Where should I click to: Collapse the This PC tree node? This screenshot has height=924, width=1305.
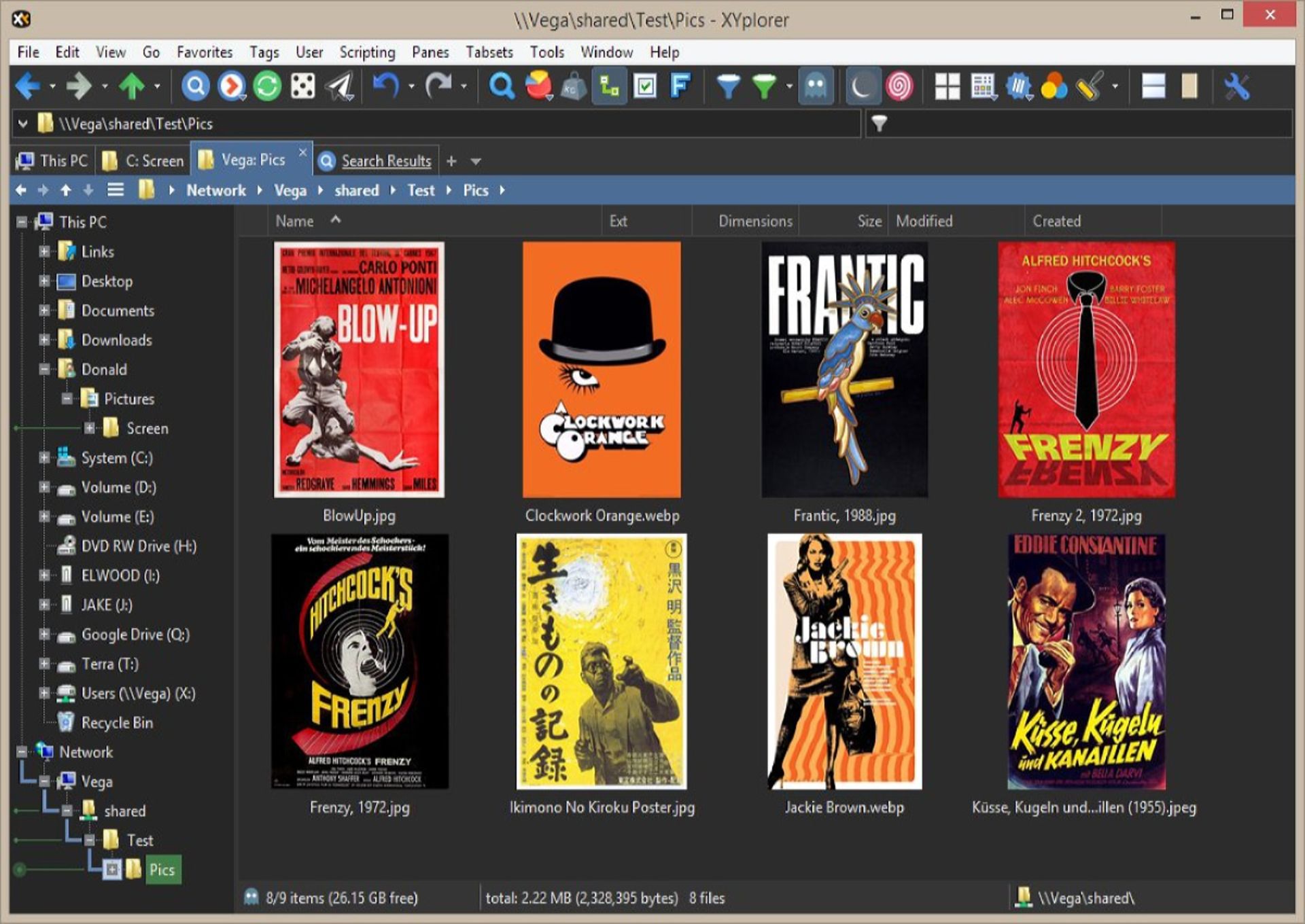(x=22, y=222)
